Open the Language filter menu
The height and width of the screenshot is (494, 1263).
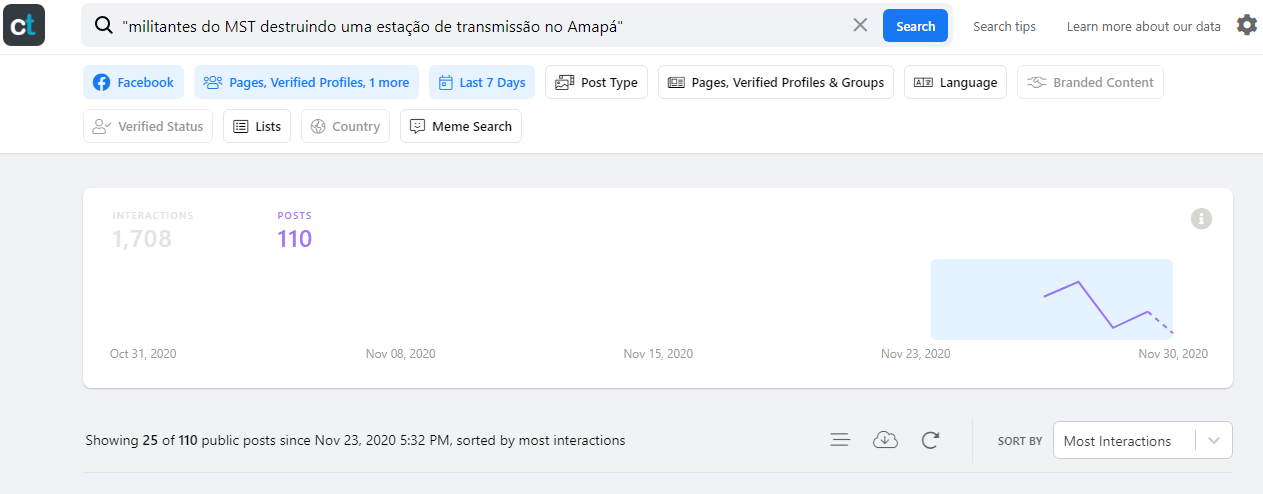coord(955,83)
